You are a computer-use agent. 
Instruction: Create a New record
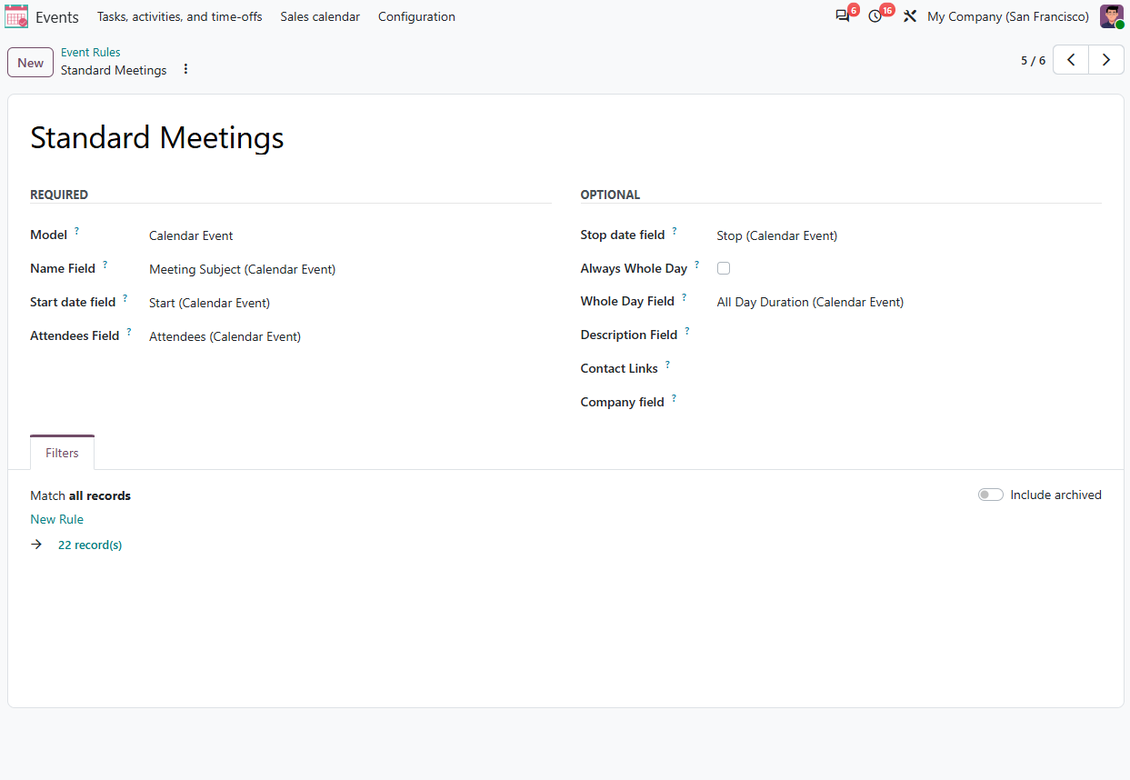(30, 63)
